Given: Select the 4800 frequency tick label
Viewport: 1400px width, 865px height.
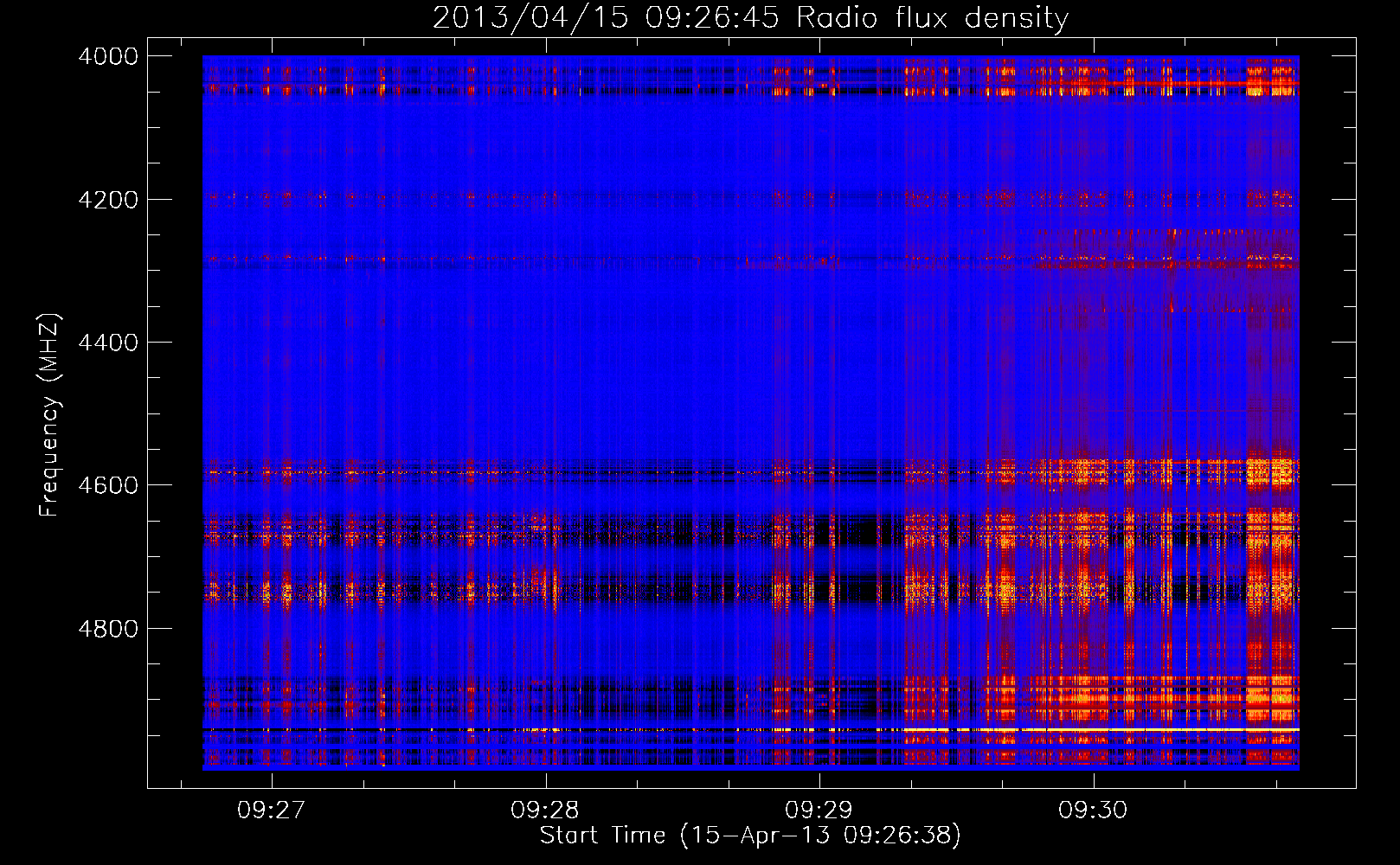Looking at the screenshot, I should (x=108, y=629).
